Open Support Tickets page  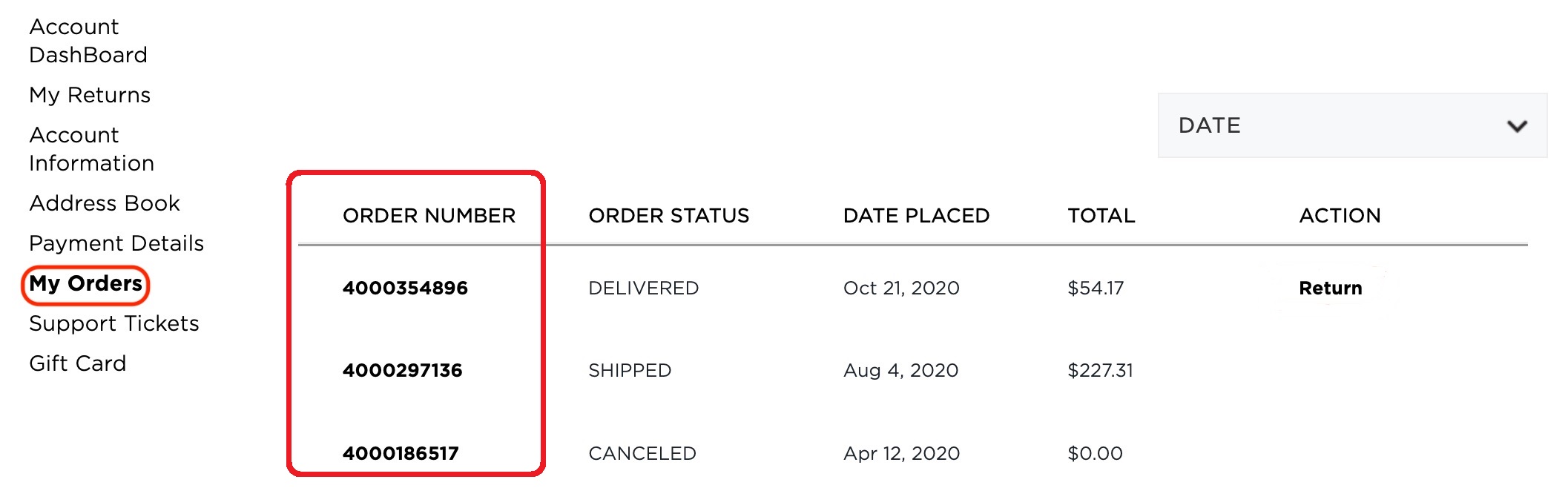tap(113, 323)
